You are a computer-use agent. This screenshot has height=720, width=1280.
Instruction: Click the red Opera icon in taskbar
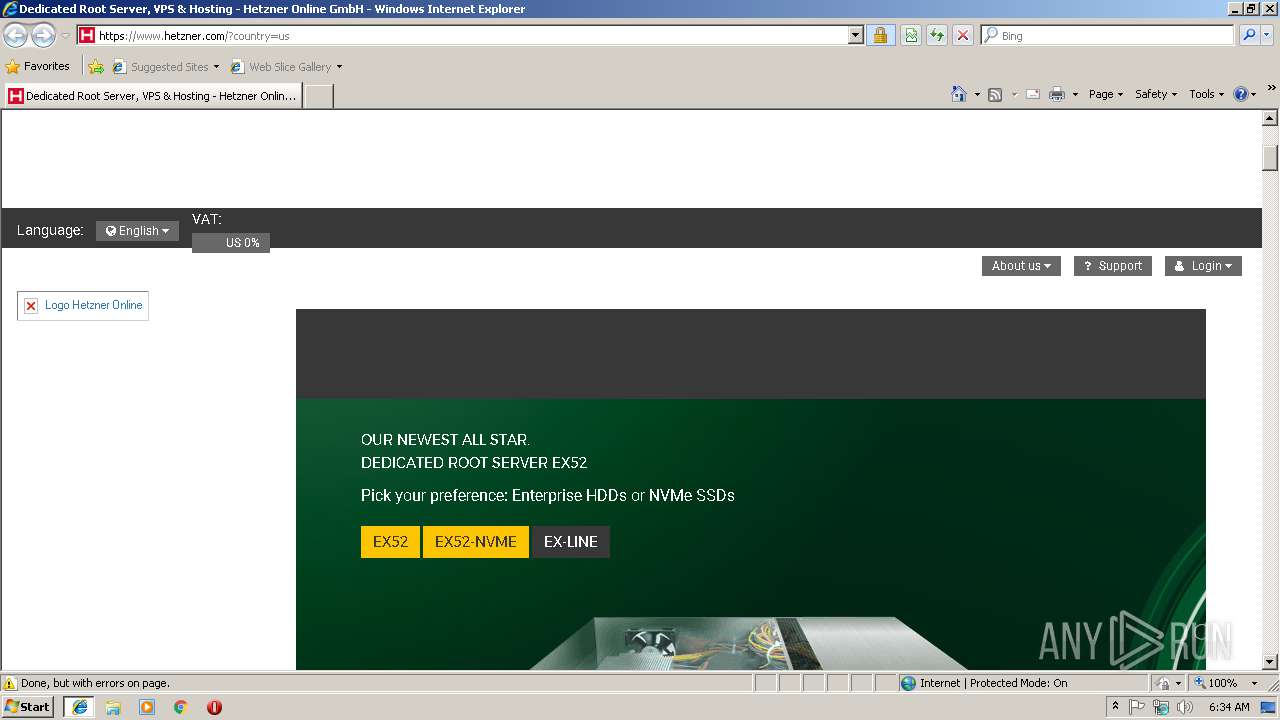click(214, 707)
